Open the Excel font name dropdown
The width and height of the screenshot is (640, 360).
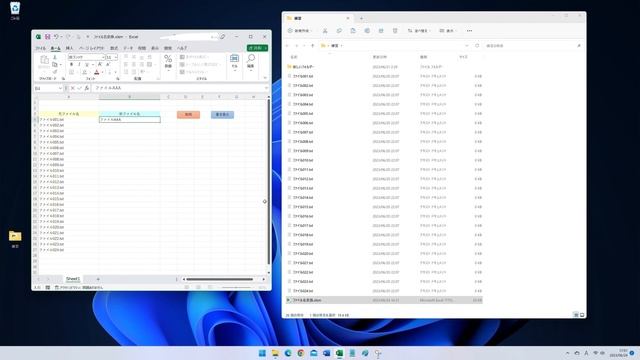point(103,58)
